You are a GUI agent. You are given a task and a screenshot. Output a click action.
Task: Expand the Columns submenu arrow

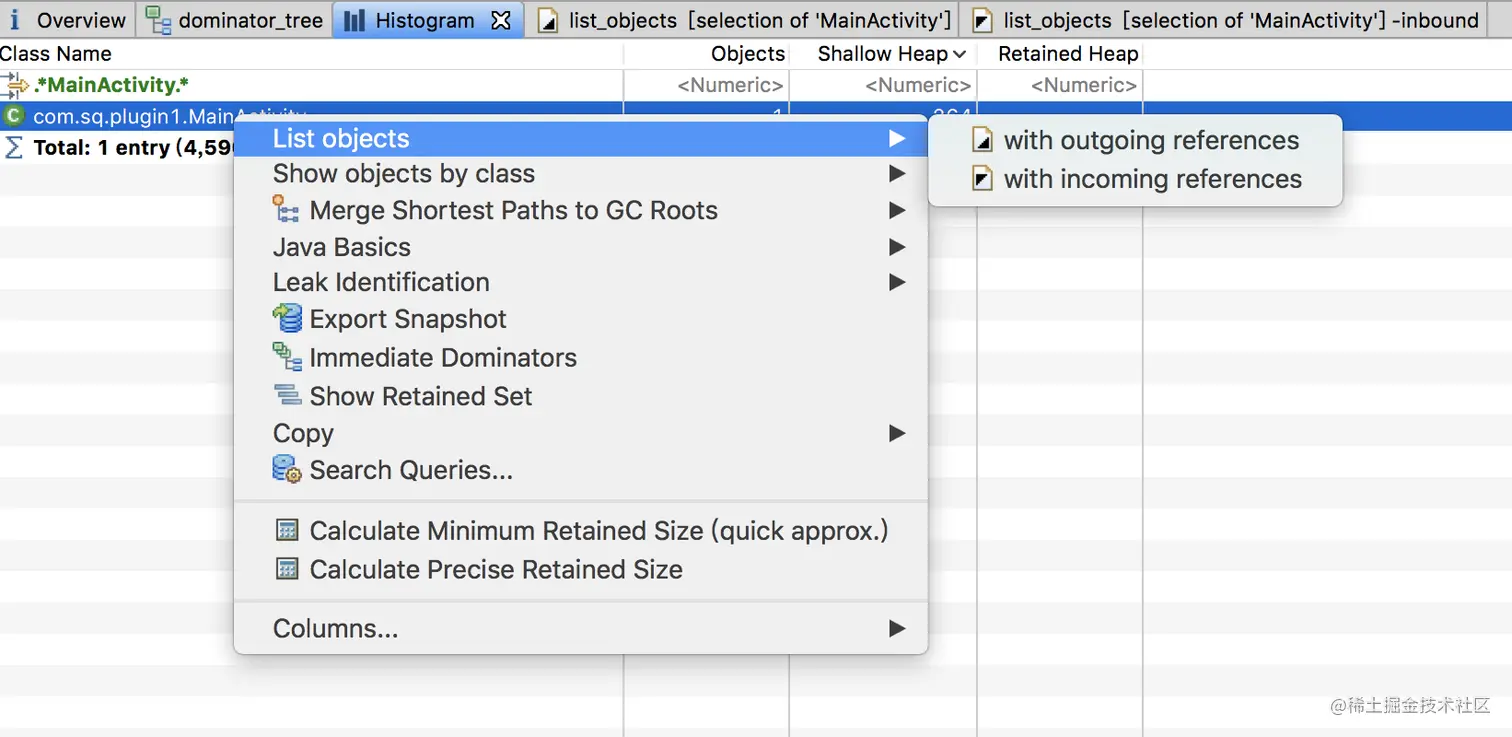896,629
